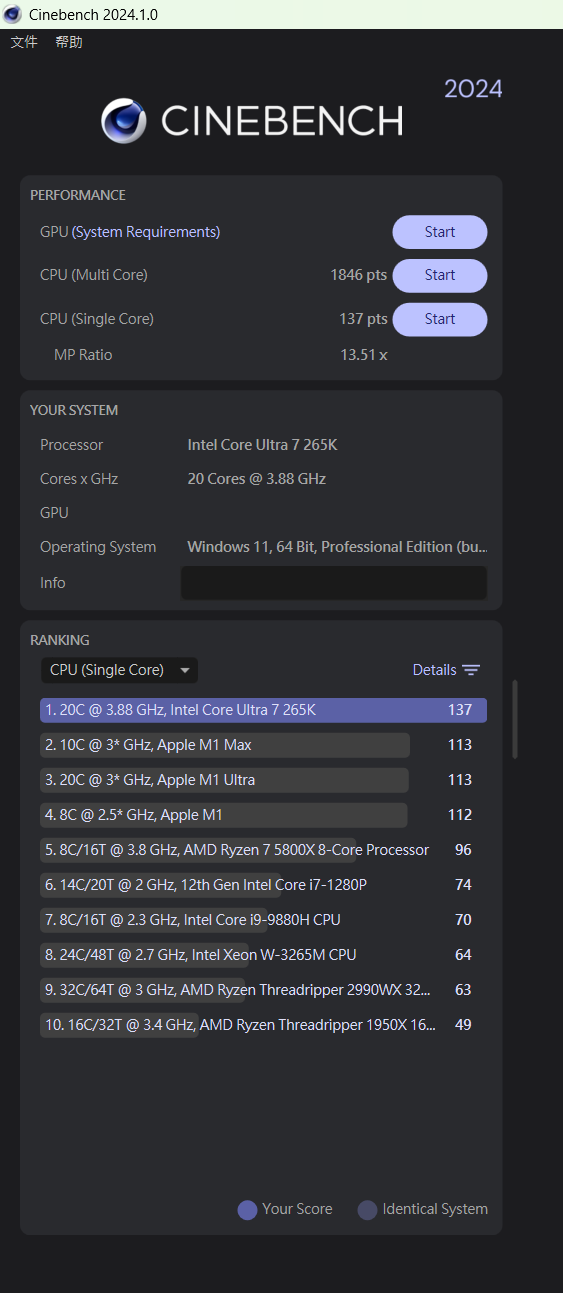
Task: Select ranking row Apple M1 Max
Action: [x=263, y=745]
